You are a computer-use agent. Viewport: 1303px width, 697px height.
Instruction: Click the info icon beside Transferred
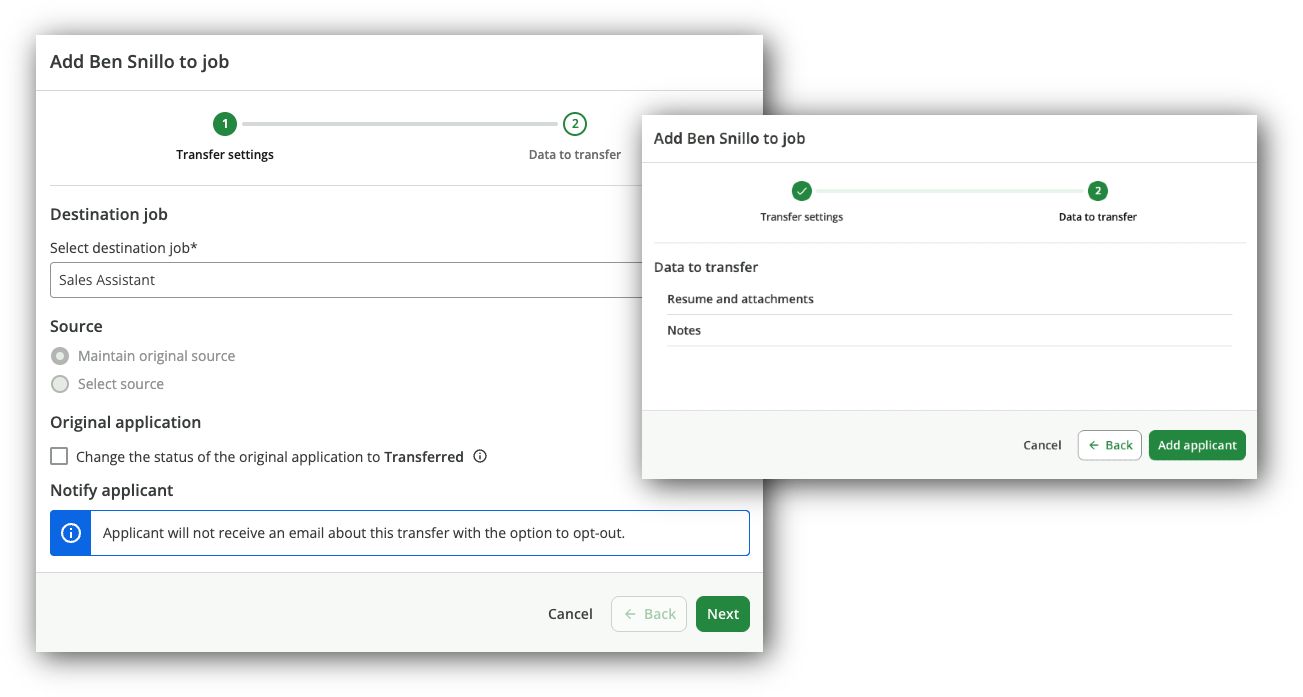tap(480, 457)
